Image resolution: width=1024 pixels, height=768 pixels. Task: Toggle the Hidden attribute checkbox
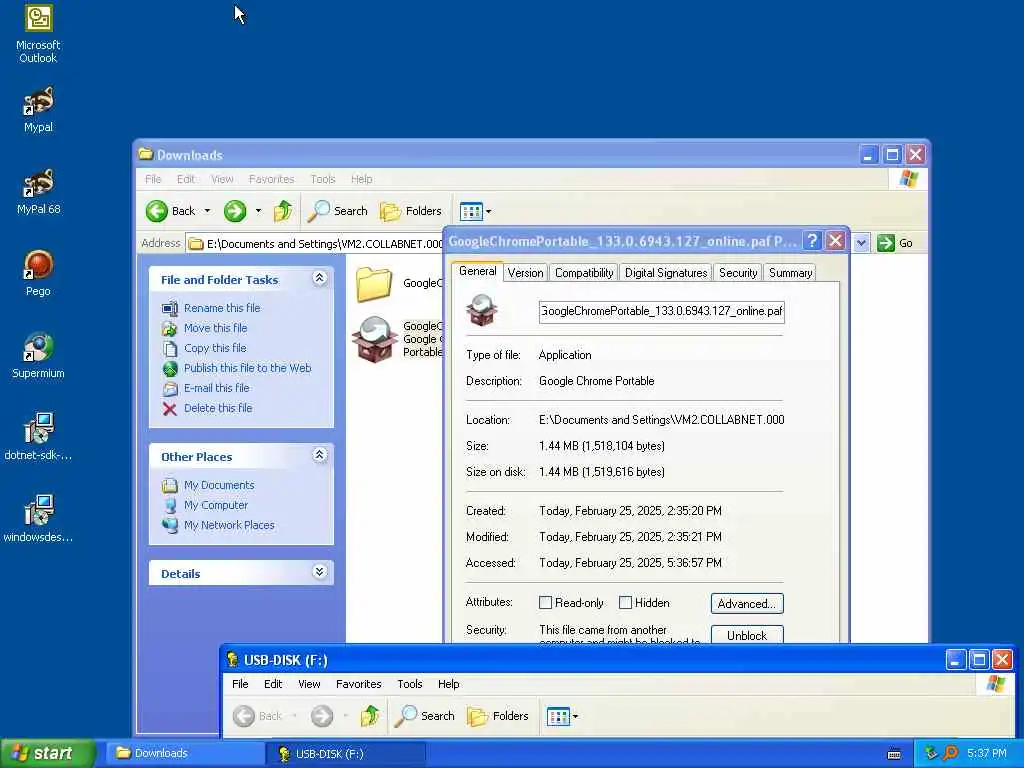coord(625,603)
